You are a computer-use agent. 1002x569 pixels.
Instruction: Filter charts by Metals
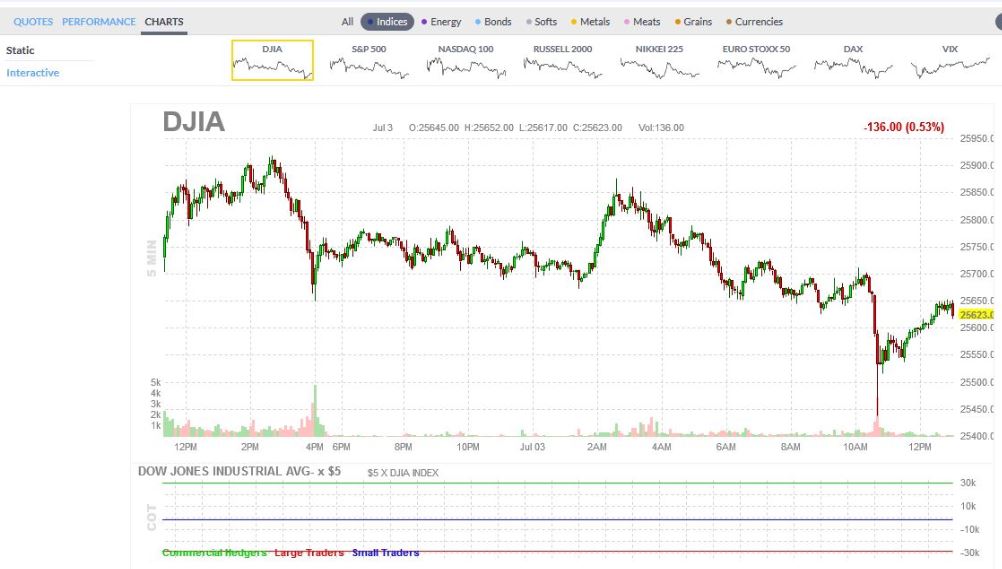point(590,22)
